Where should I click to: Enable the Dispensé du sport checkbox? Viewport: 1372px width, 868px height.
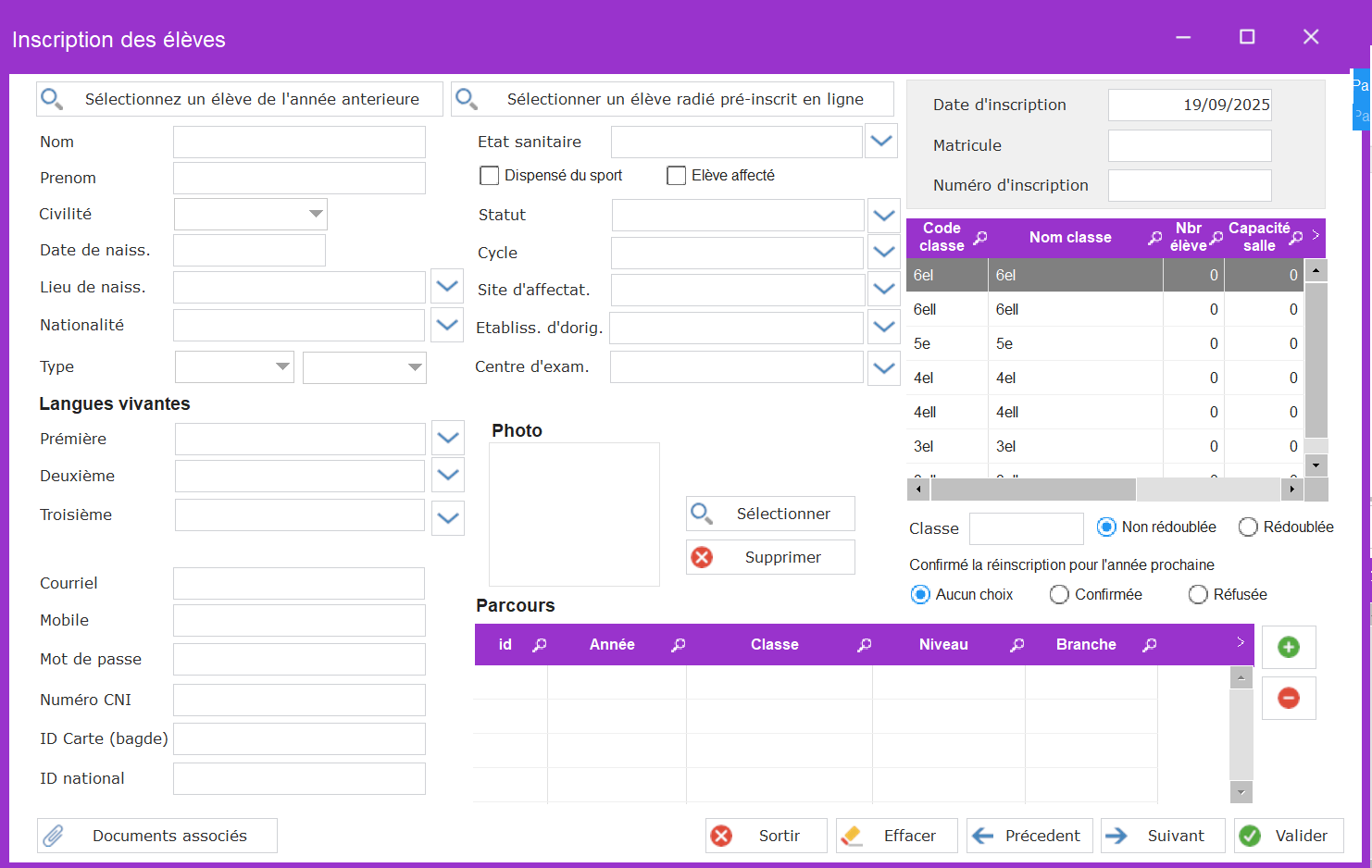490,176
